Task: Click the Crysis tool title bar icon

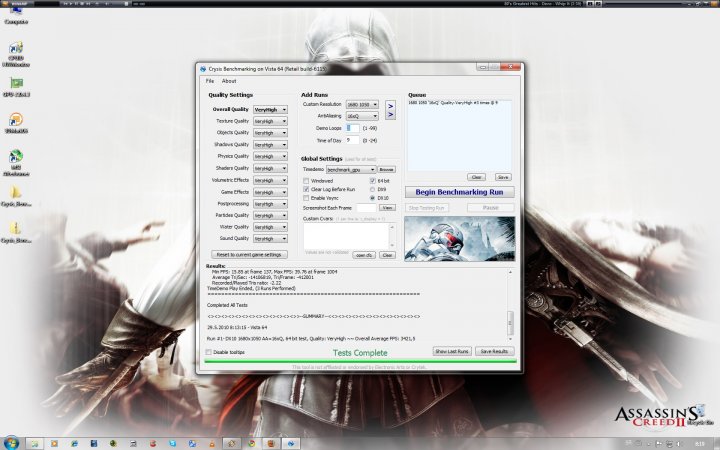Action: click(203, 69)
